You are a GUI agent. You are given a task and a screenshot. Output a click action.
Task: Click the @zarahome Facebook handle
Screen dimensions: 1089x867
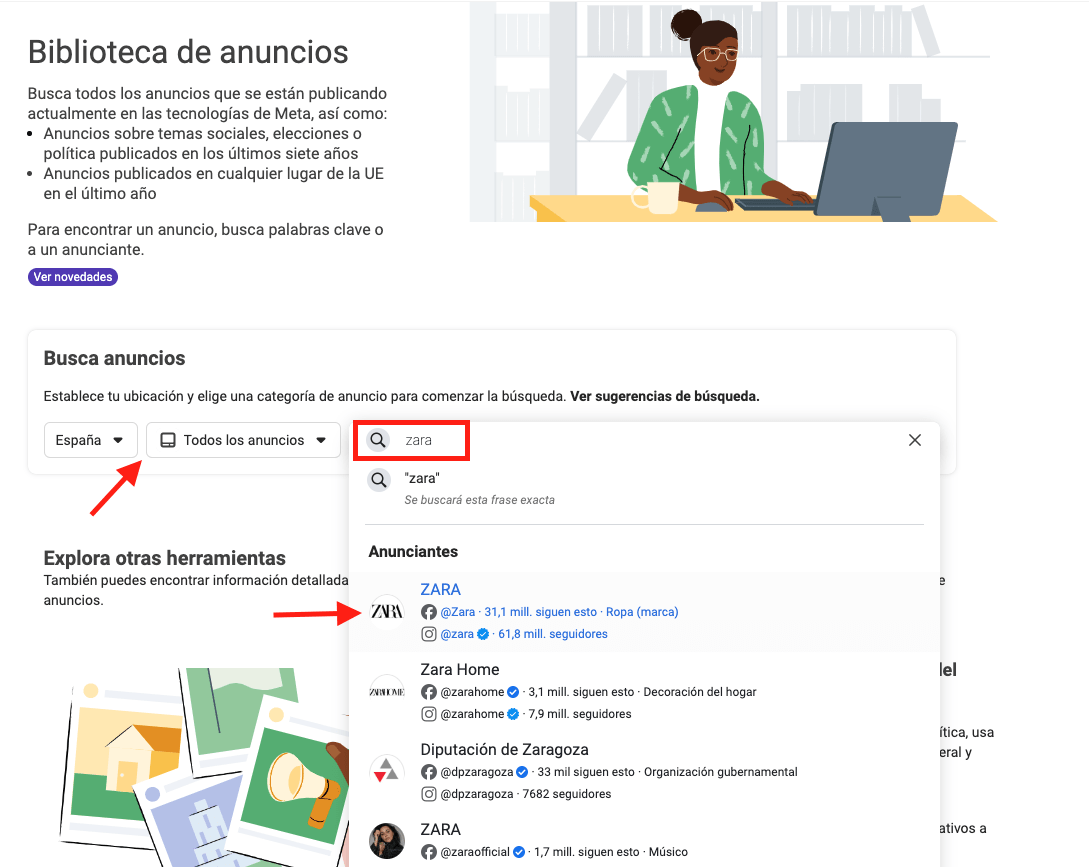[472, 692]
